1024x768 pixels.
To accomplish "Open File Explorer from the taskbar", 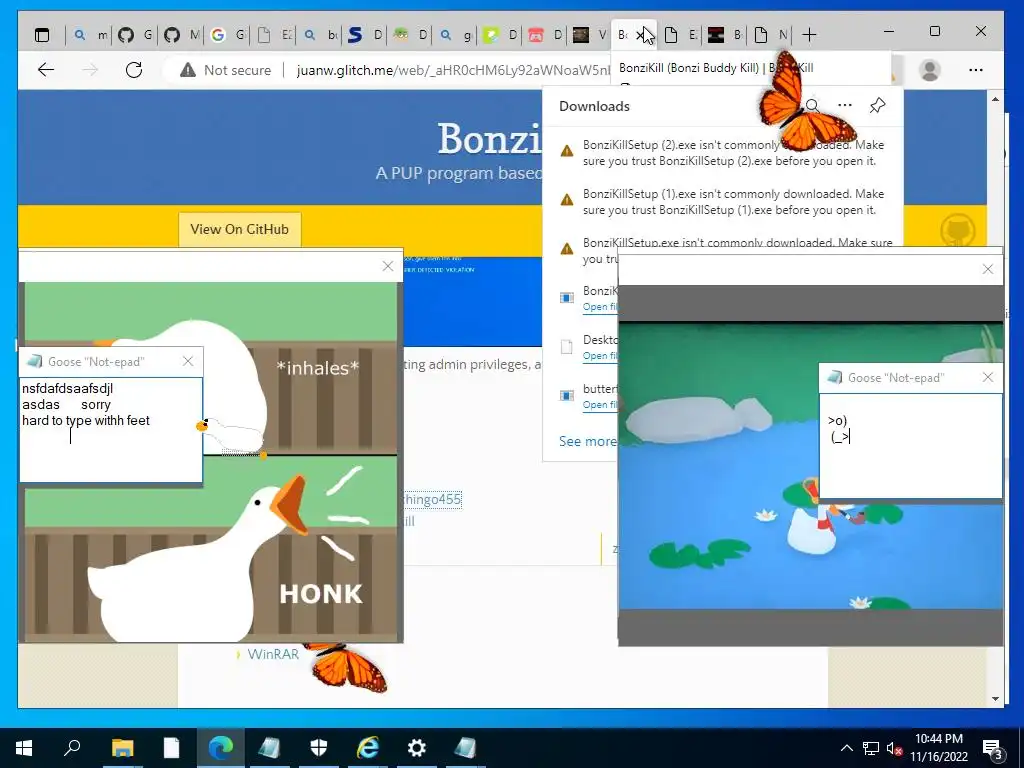I will (122, 748).
